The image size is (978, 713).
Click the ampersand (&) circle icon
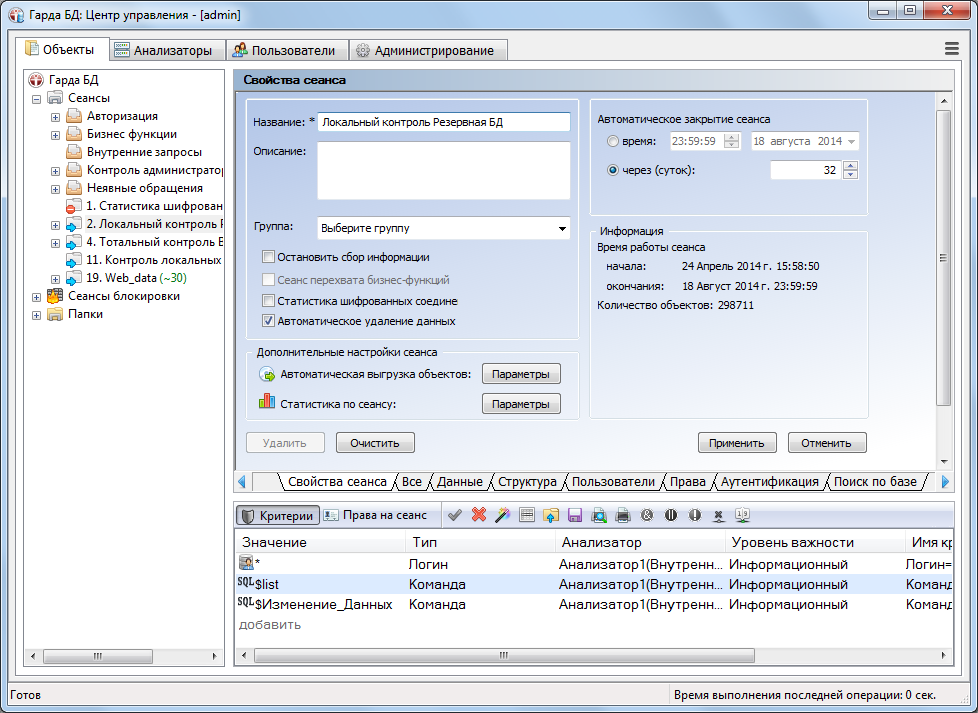pos(647,515)
